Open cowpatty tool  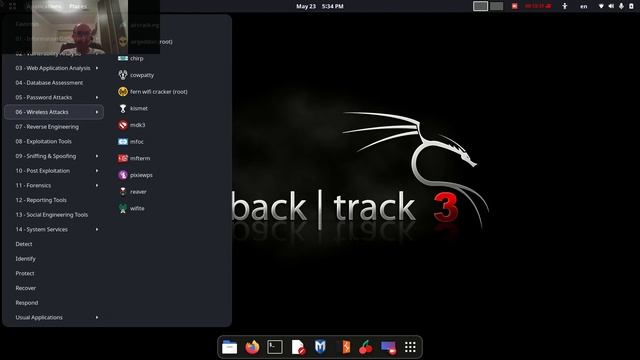(136, 75)
